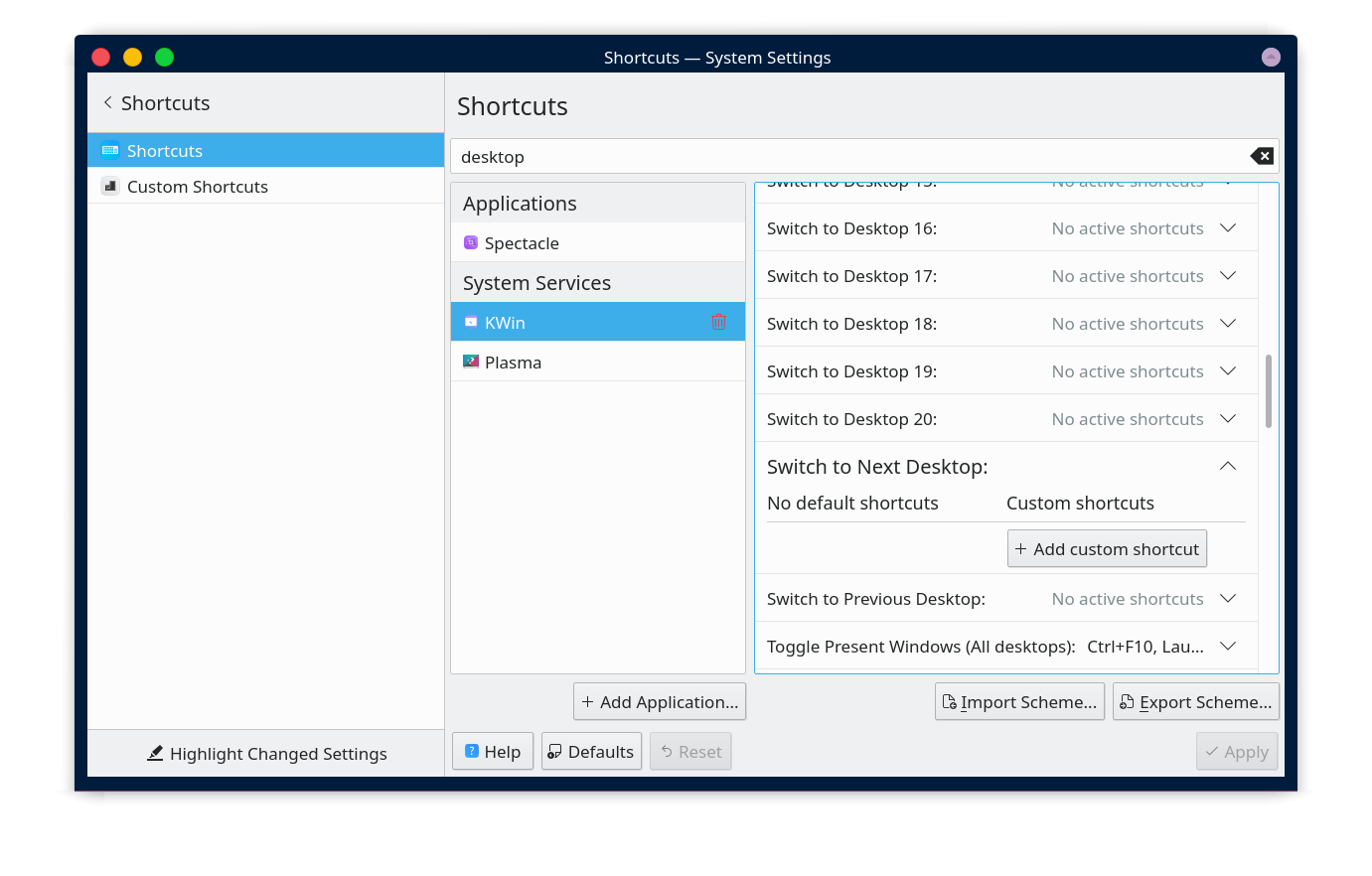This screenshot has height=876, width=1372.
Task: Click the purple button in the title bar corner
Action: click(1271, 58)
